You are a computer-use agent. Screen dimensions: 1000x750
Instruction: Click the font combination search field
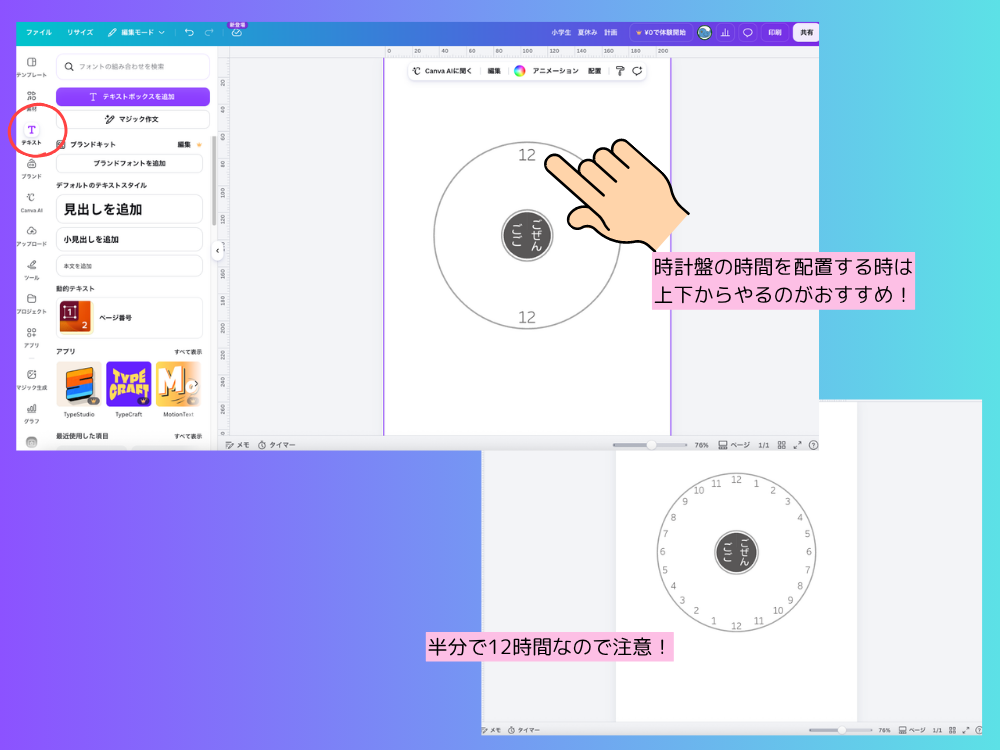pyautogui.click(x=133, y=66)
